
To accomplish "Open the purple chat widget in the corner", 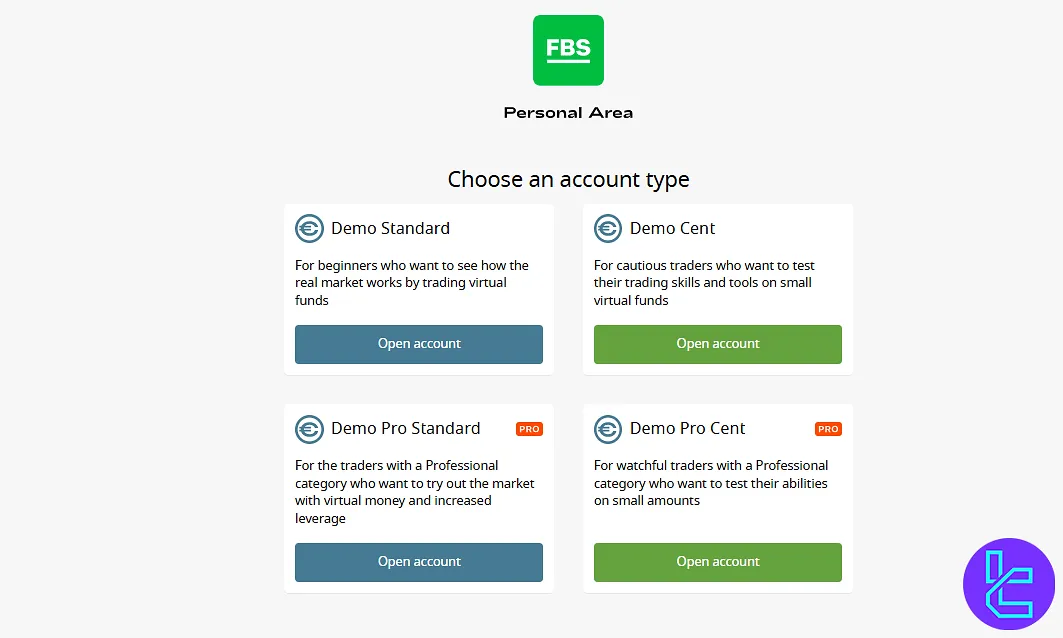I will pos(1008,584).
